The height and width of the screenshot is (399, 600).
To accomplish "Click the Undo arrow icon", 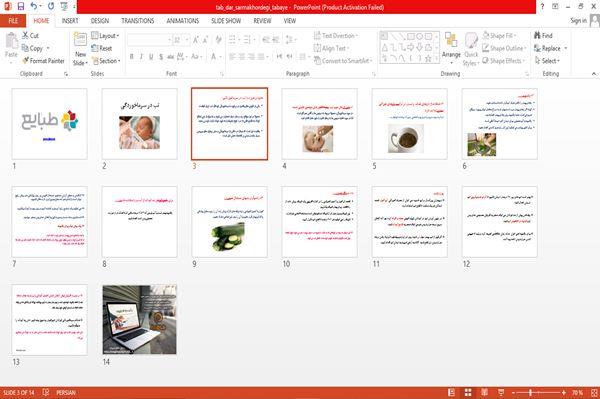I will pos(34,6).
